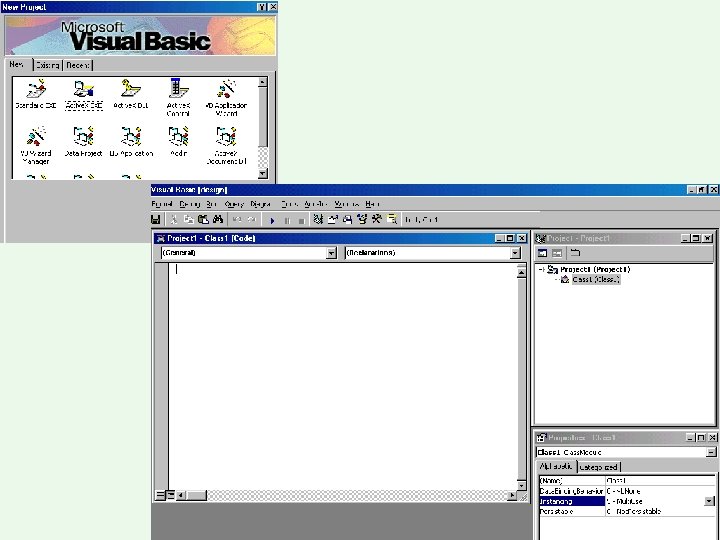
Task: Collapse the Project1 tree node
Action: (541, 270)
